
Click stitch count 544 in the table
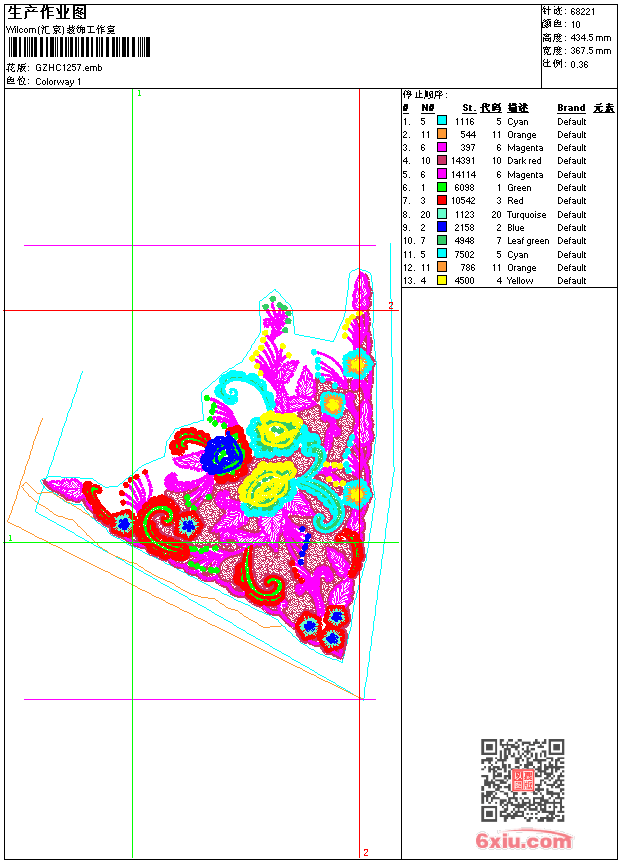pyautogui.click(x=468, y=134)
